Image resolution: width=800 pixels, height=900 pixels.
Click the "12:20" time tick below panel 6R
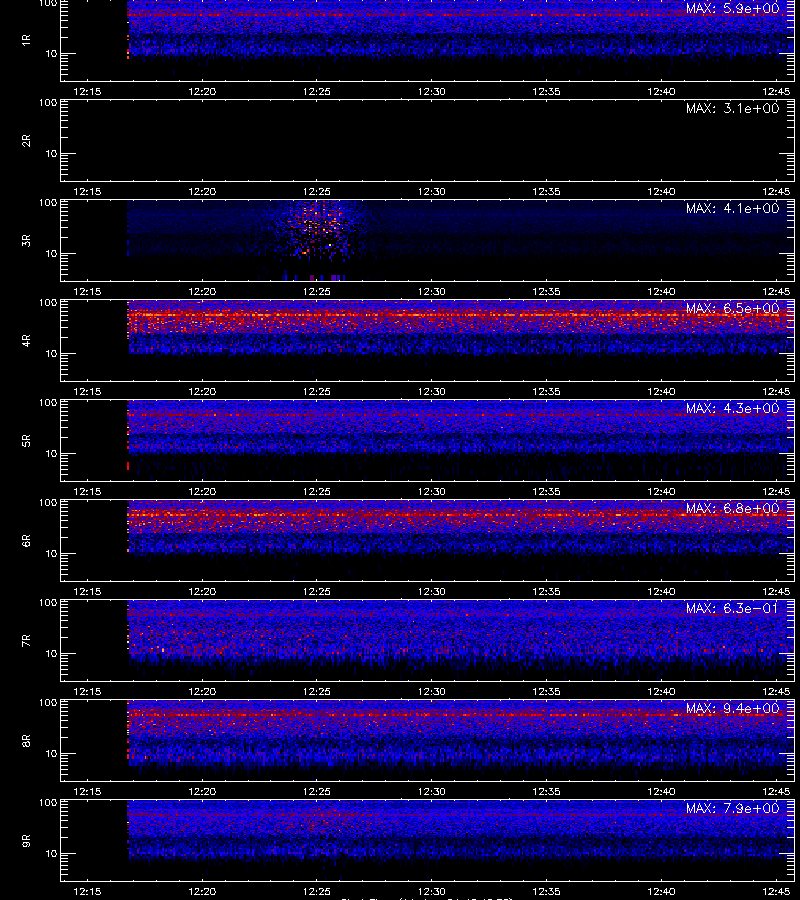[x=202, y=591]
